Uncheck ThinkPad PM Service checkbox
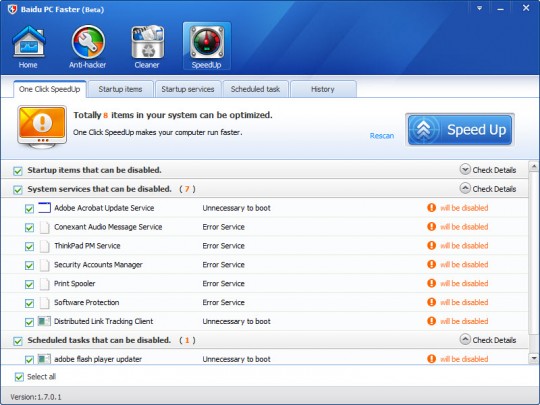Screen dimensions: 540x405 click(29, 246)
